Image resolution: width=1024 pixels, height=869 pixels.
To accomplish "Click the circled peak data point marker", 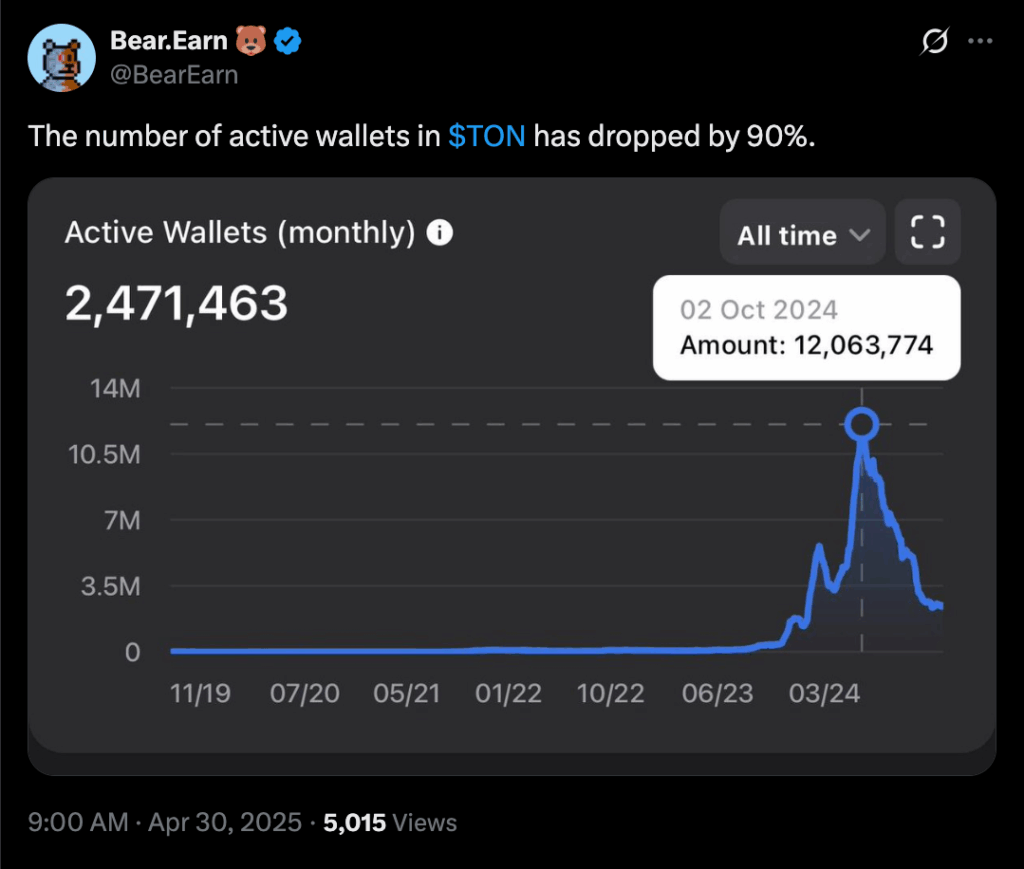I will click(x=861, y=424).
